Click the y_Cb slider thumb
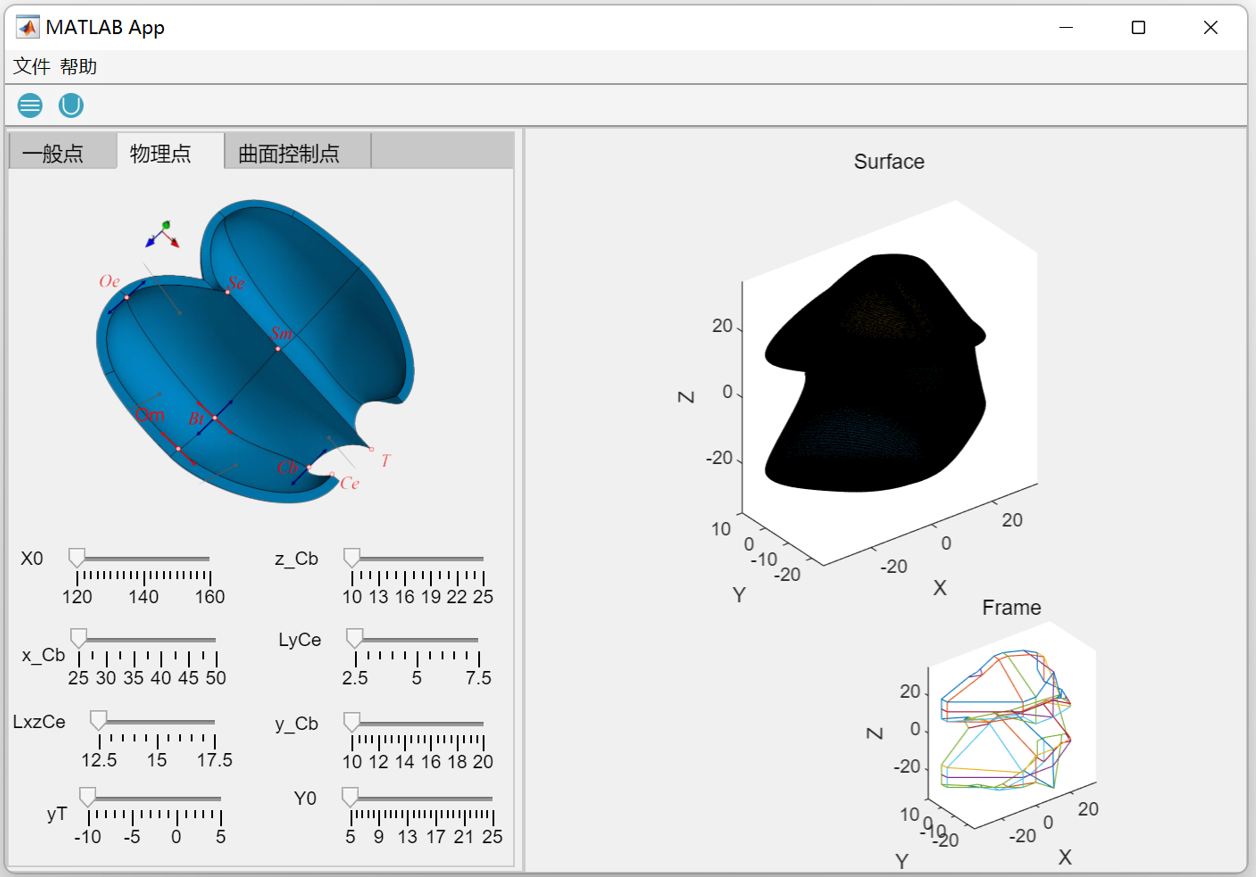This screenshot has width=1256, height=877. point(352,721)
